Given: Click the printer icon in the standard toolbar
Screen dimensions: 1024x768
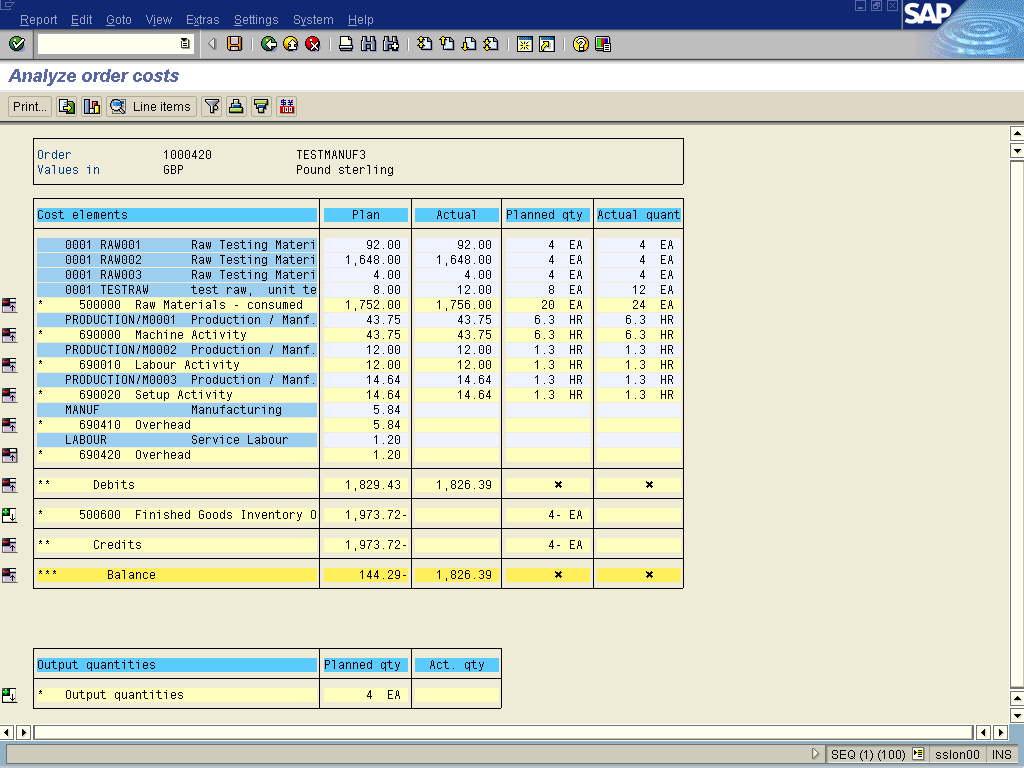Looking at the screenshot, I should click(346, 44).
